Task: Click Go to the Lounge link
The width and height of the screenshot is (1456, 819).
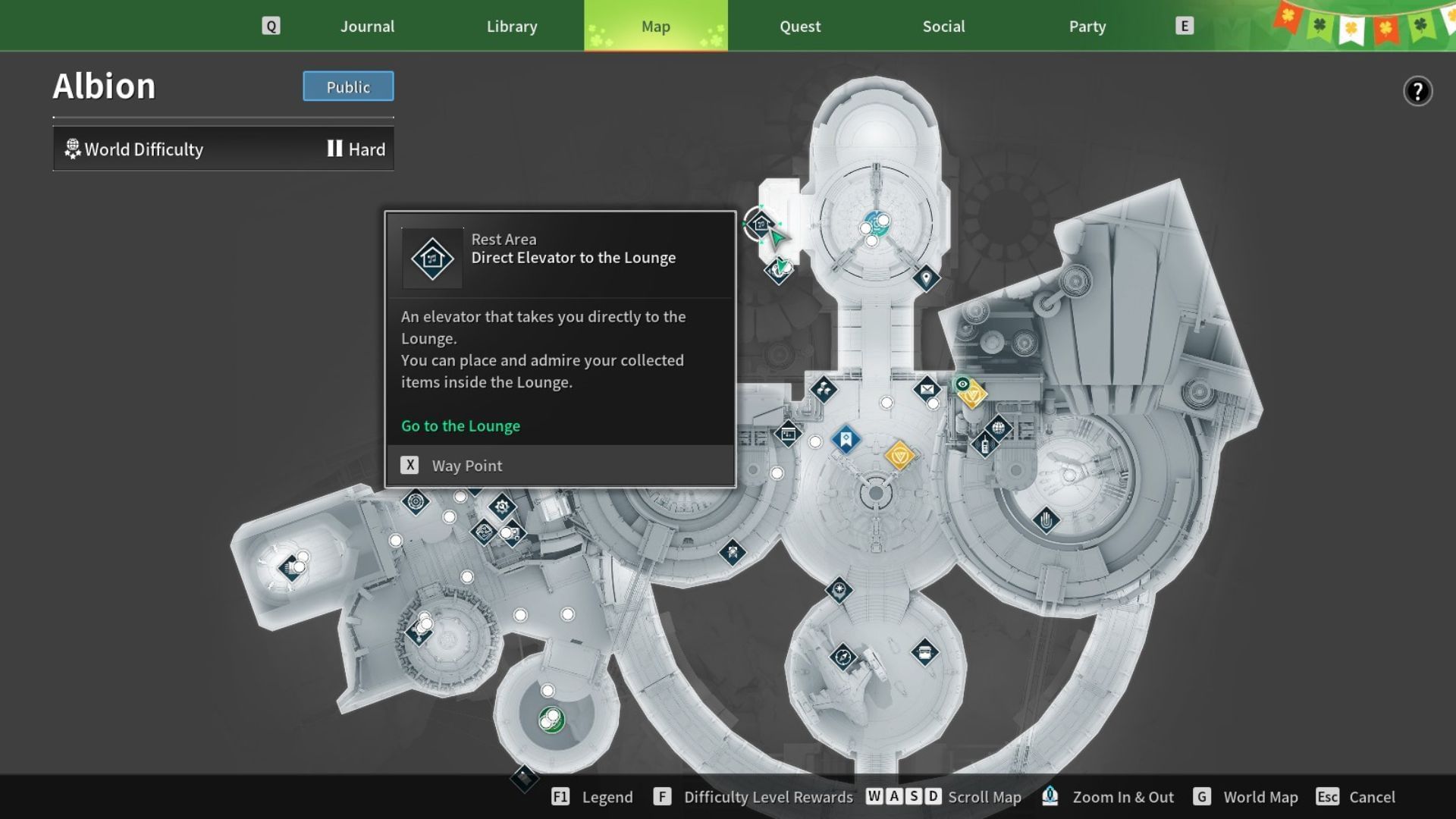Action: pos(460,426)
